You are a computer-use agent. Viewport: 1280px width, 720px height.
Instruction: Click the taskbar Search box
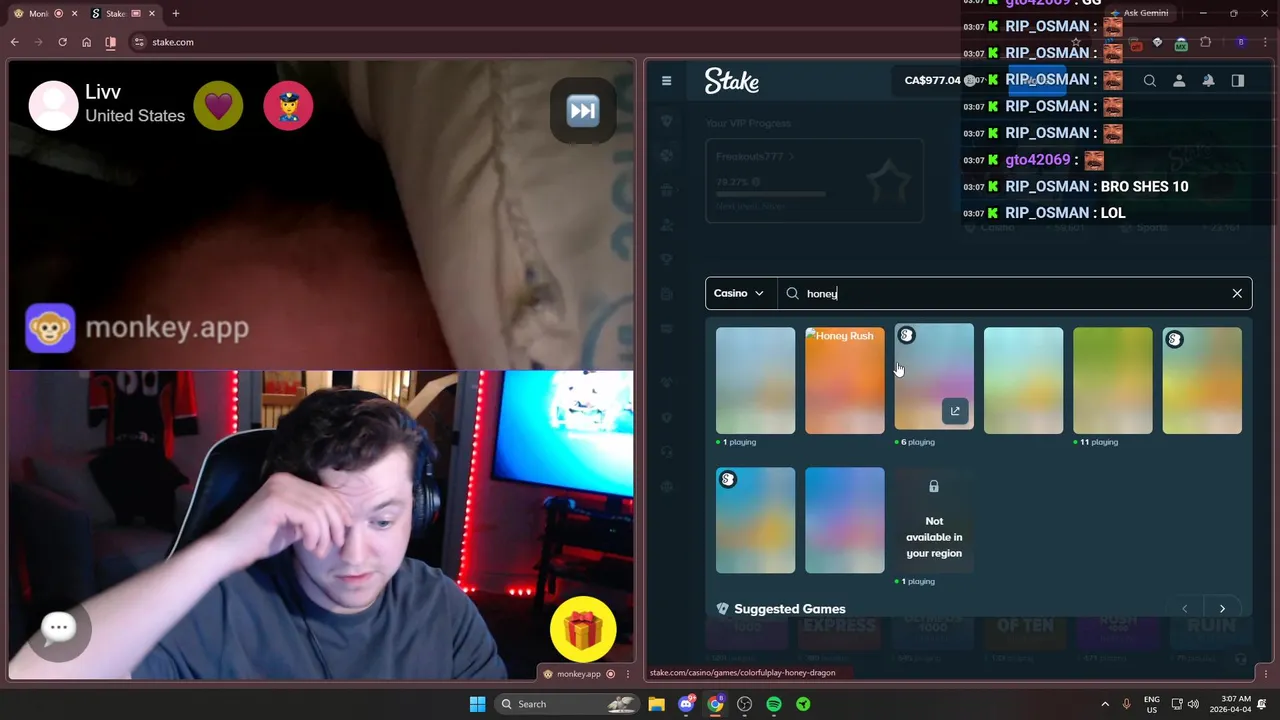(567, 704)
